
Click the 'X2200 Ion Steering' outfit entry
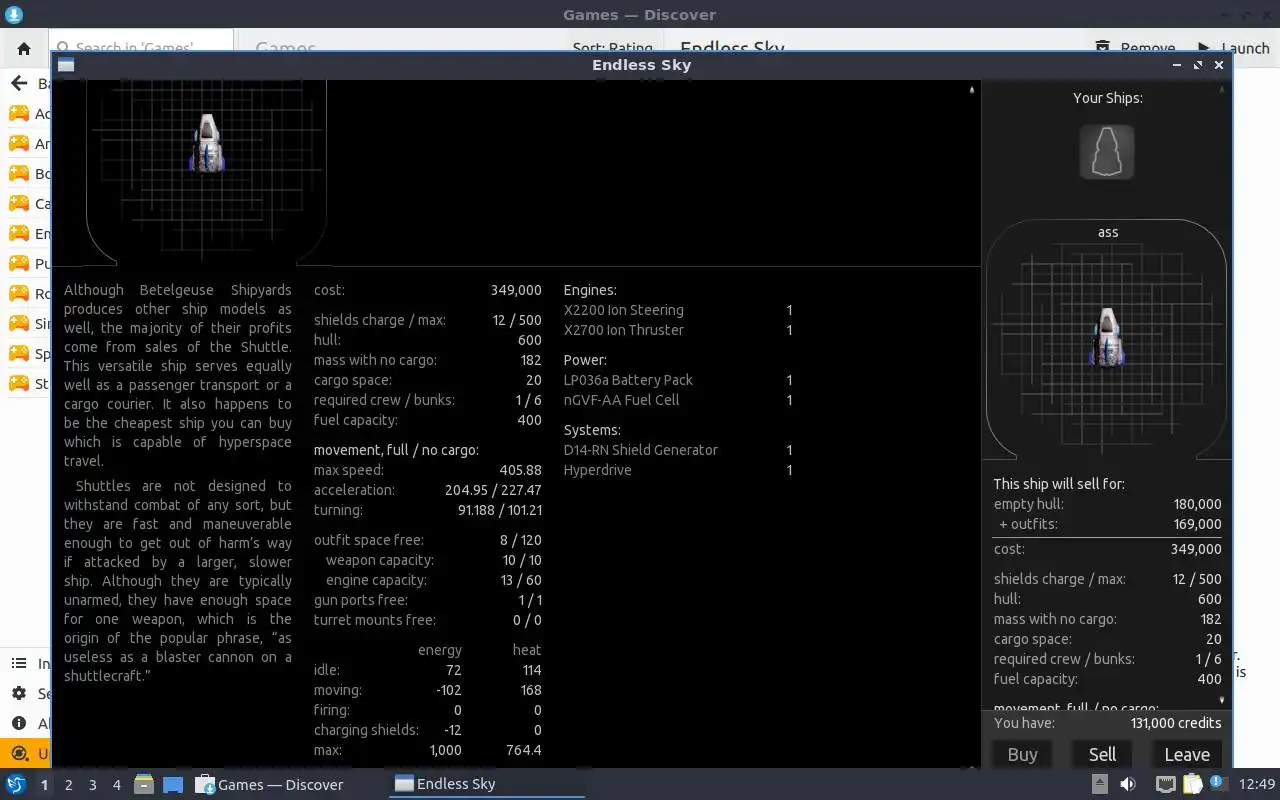click(x=623, y=310)
